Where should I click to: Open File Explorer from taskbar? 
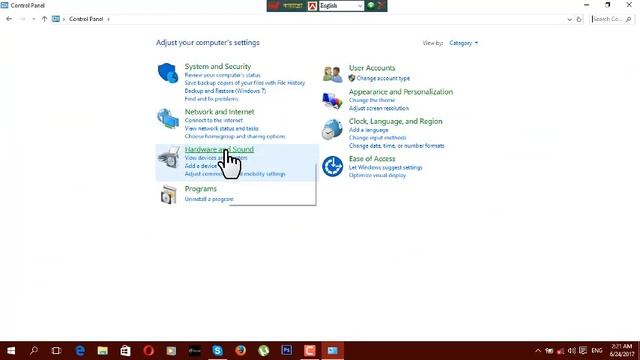[102, 351]
